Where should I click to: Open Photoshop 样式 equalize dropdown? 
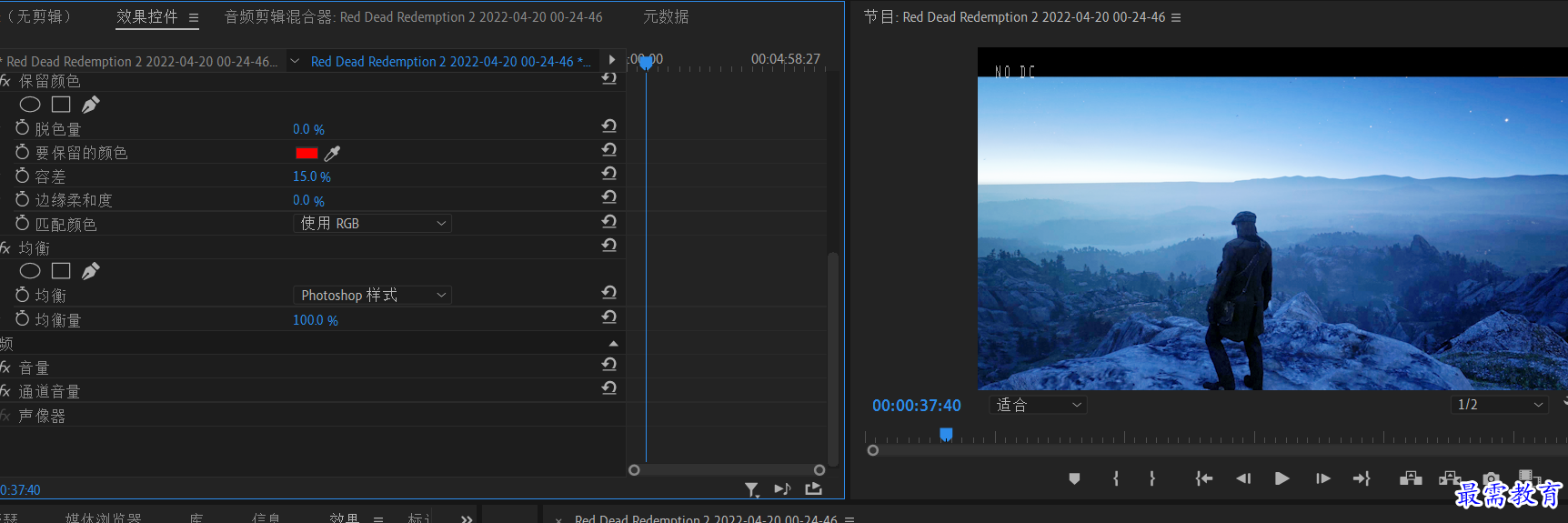(373, 295)
